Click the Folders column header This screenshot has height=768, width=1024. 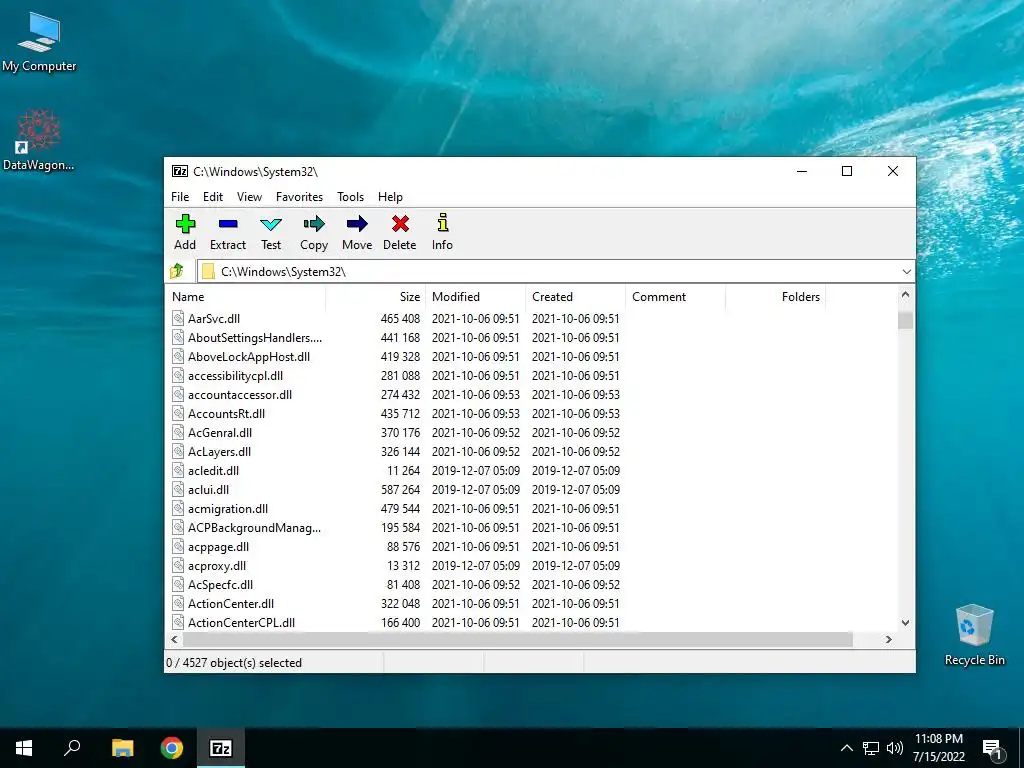pyautogui.click(x=775, y=296)
